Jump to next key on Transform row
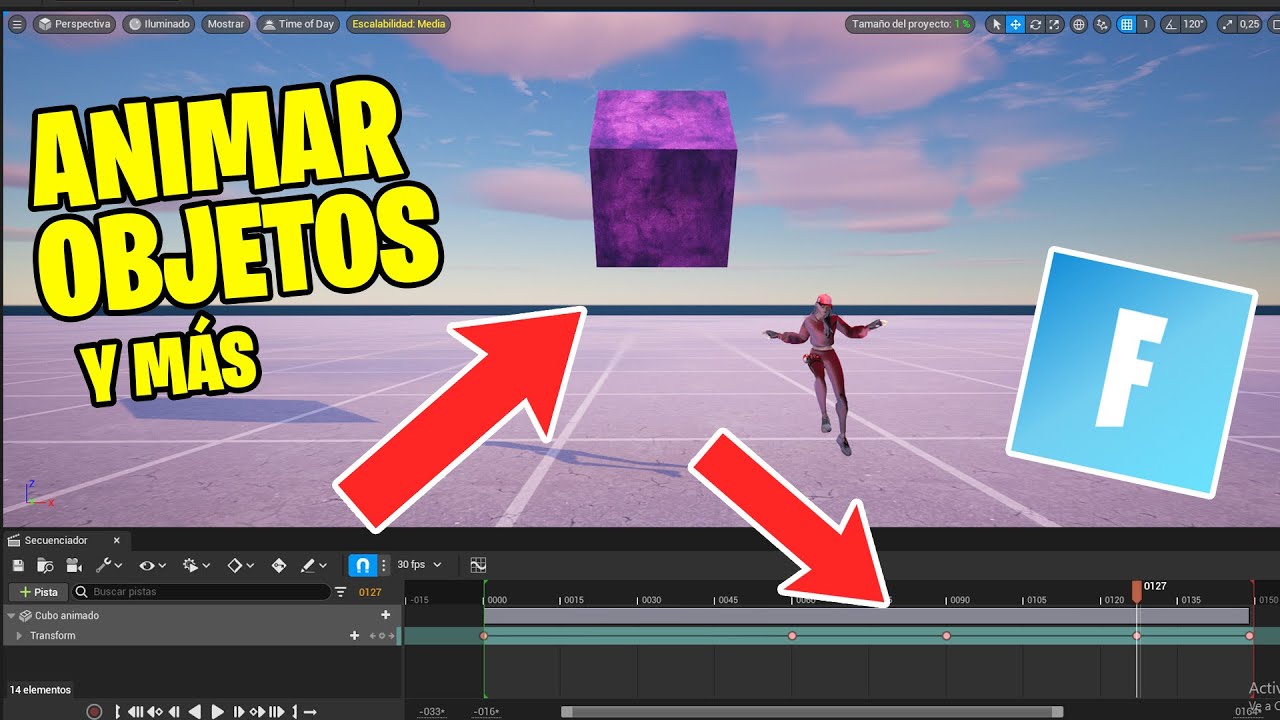Screen dimensions: 1280x720 point(391,636)
